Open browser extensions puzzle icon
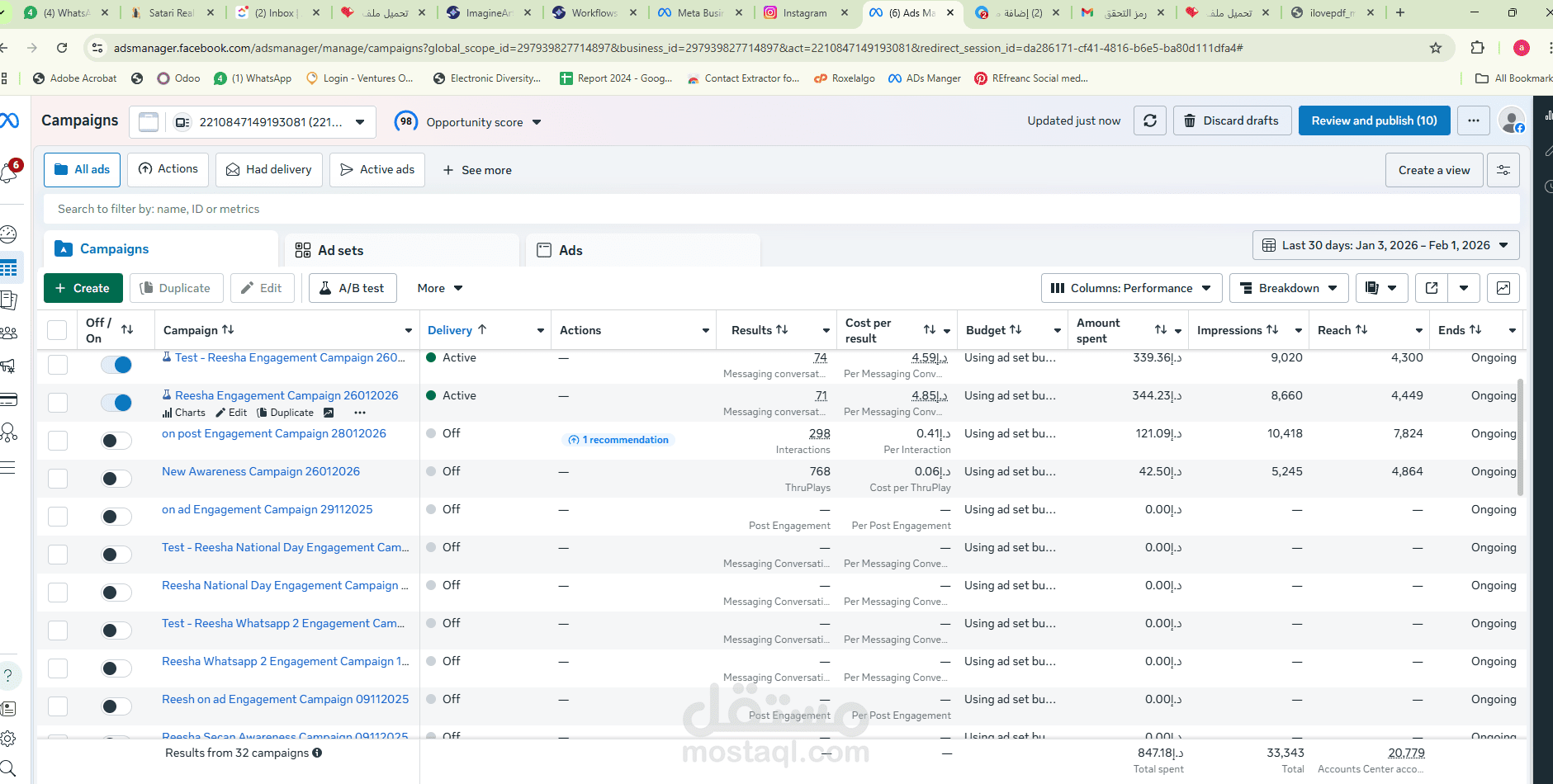1553x784 pixels. [x=1478, y=48]
